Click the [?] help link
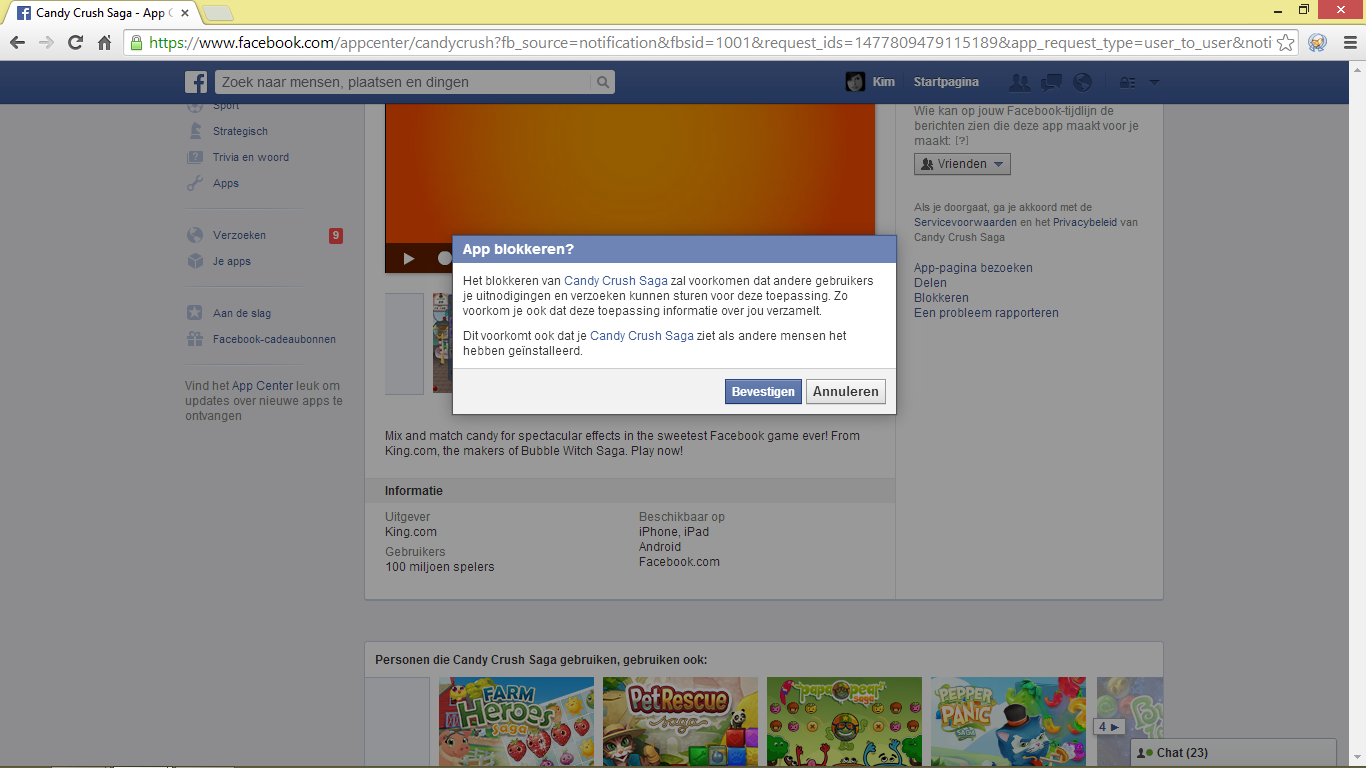The image size is (1366, 768). point(961,142)
